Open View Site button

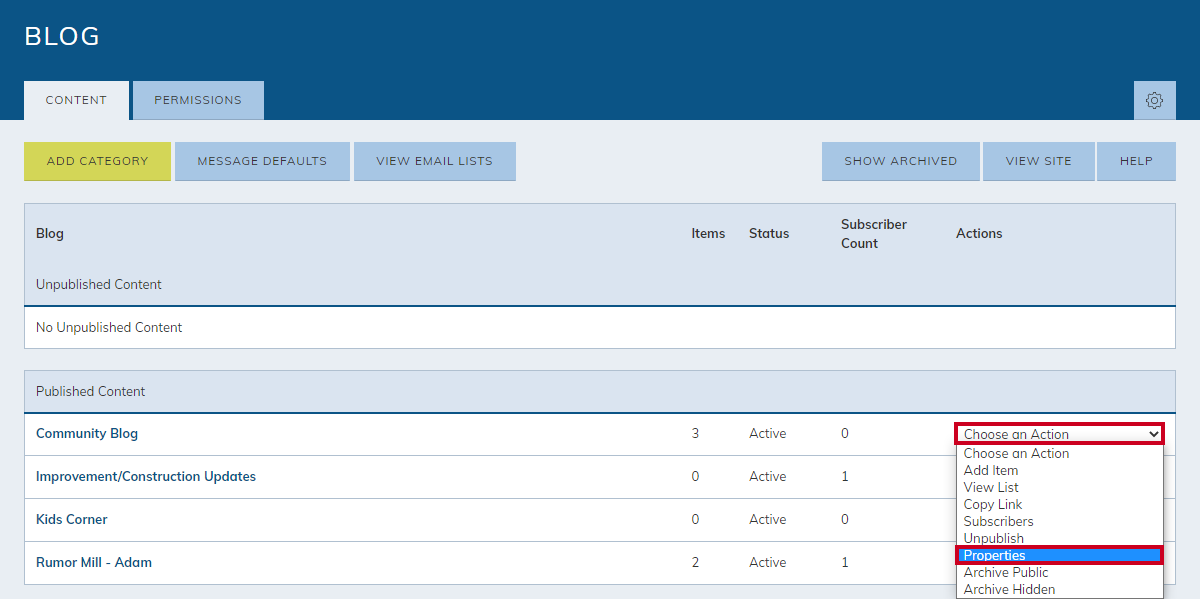(1038, 161)
